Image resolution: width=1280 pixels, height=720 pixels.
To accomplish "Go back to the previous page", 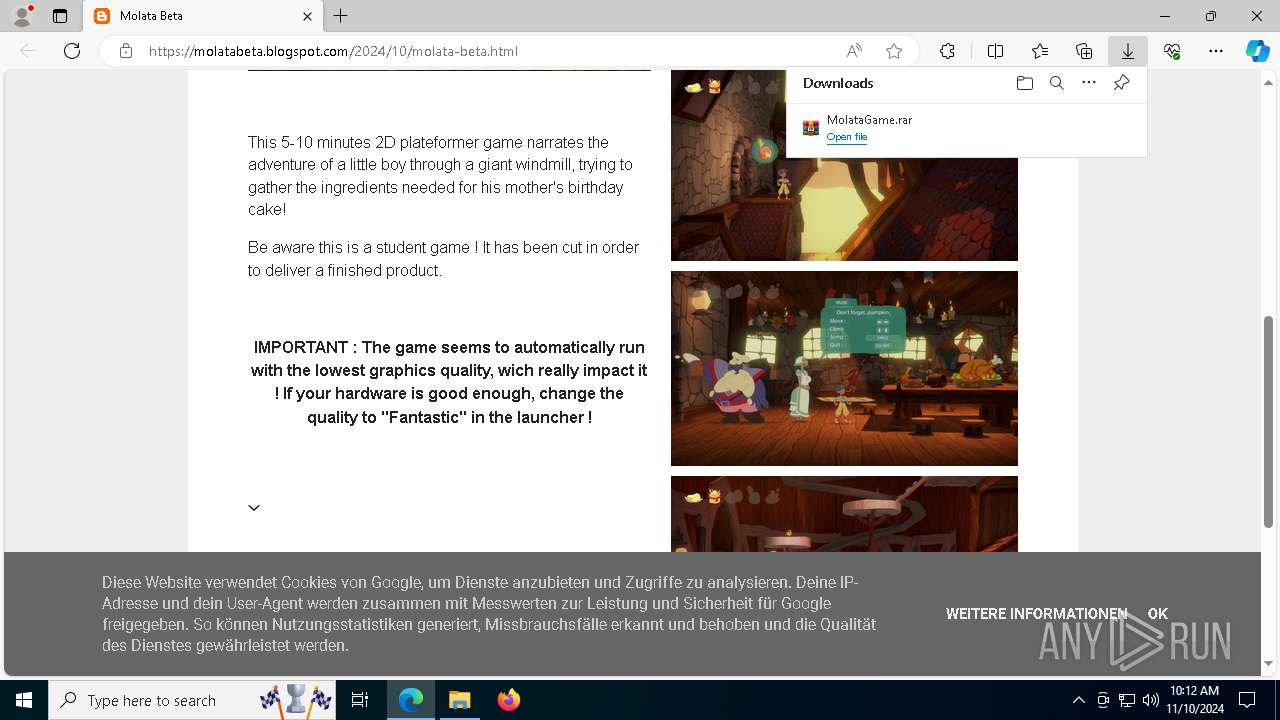I will click(x=28, y=51).
